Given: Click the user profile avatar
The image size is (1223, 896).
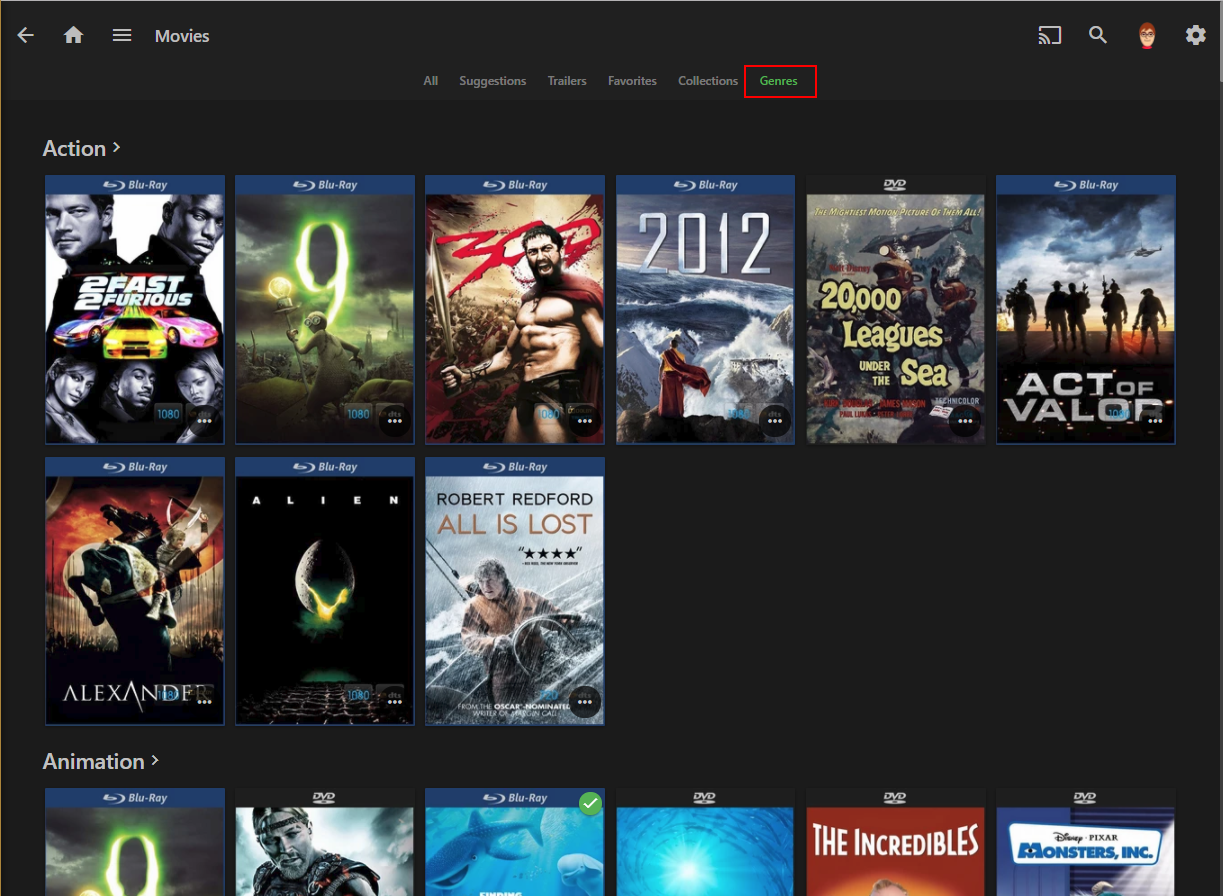Looking at the screenshot, I should 1146,34.
